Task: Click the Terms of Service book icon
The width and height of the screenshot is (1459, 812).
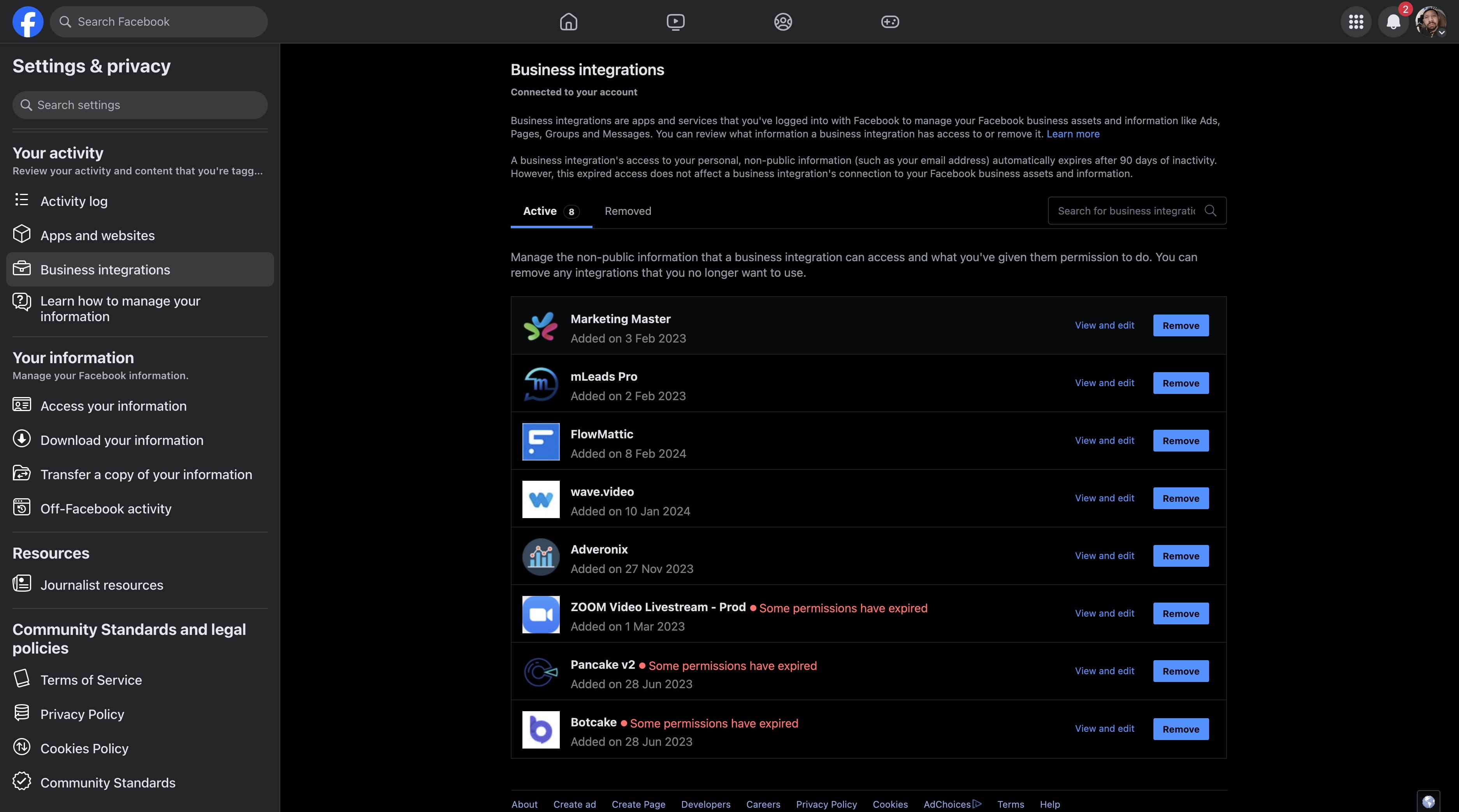Action: [x=21, y=678]
